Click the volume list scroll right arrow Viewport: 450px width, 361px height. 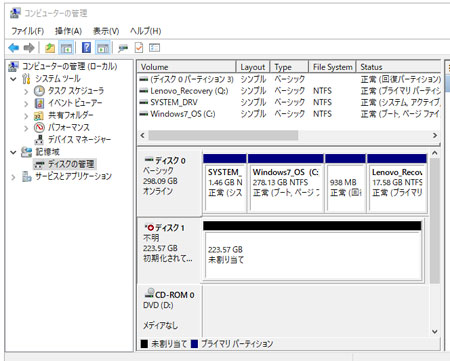tap(435, 135)
